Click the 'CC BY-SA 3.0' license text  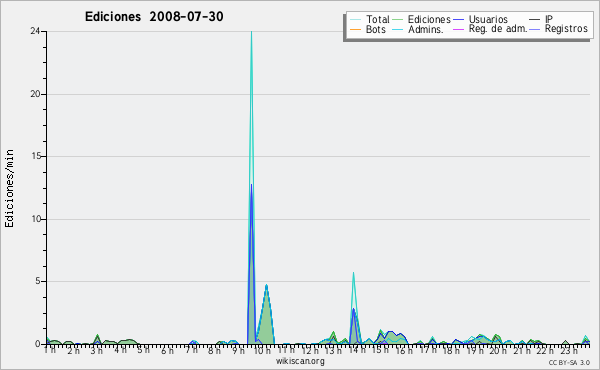click(x=569, y=362)
